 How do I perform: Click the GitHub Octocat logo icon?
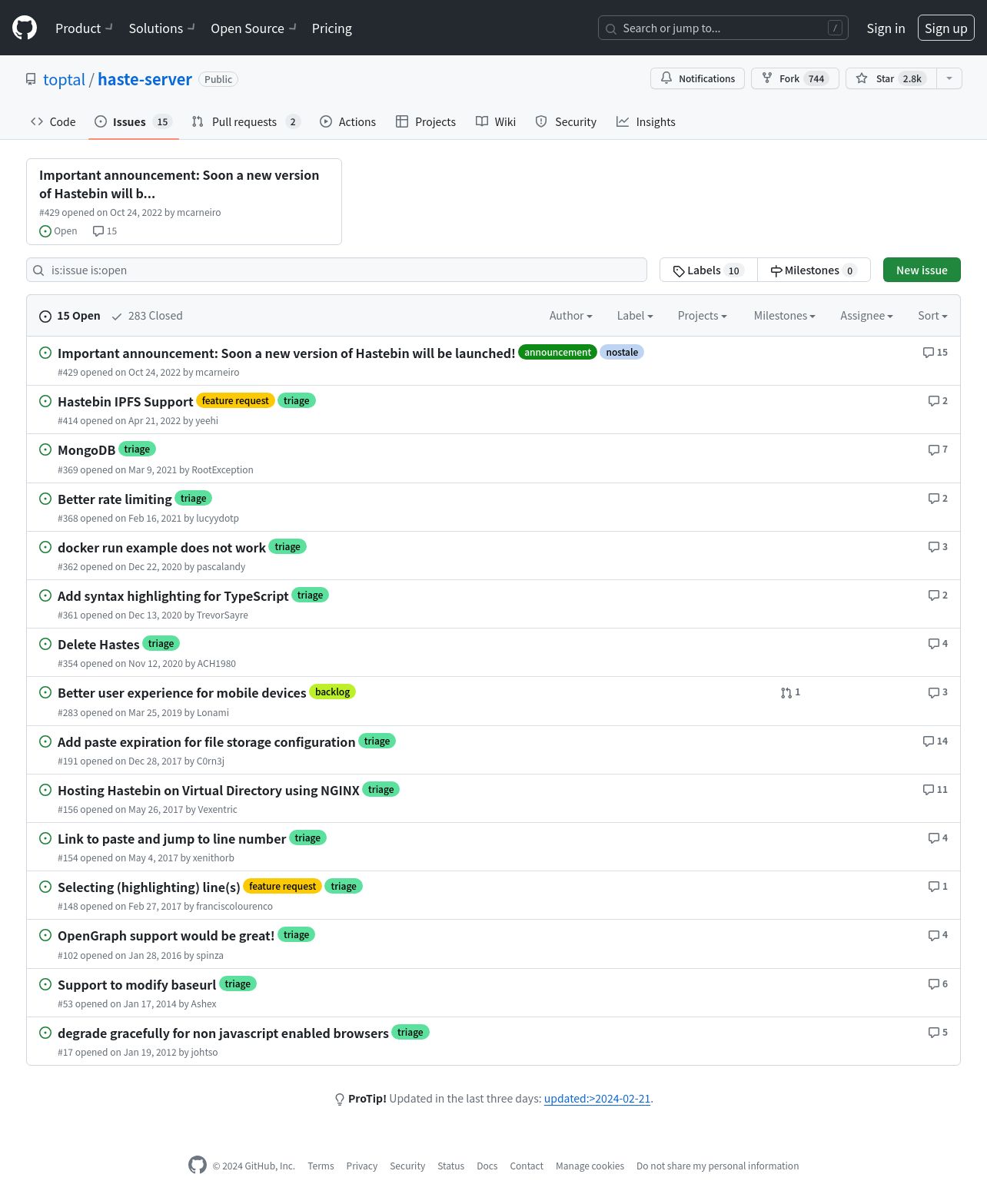coord(25,28)
